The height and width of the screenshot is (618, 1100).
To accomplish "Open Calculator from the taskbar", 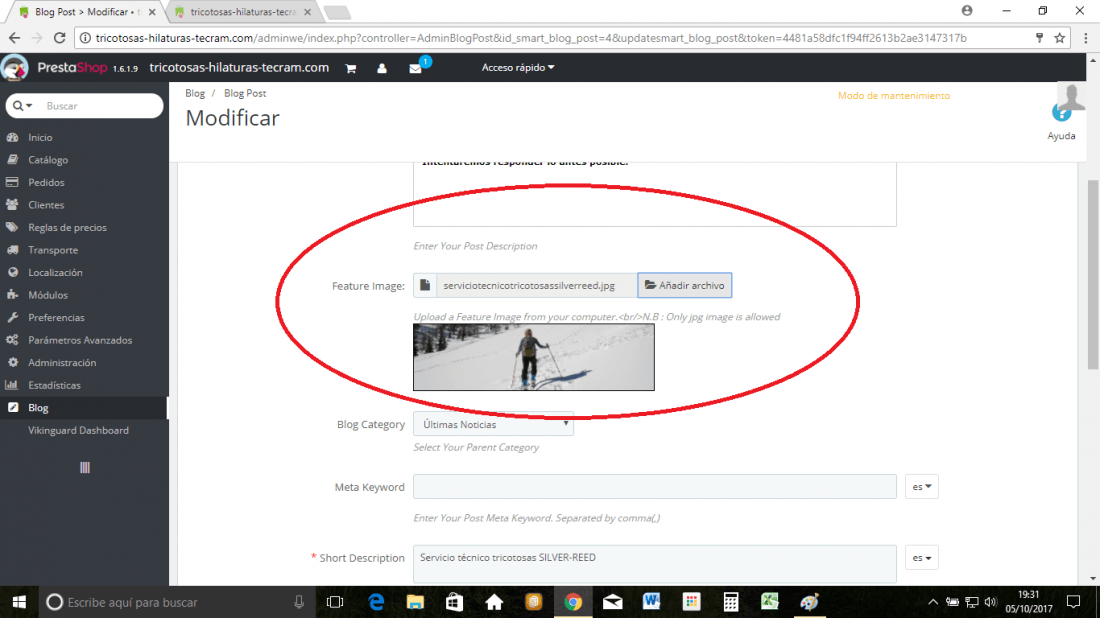I will pos(730,602).
